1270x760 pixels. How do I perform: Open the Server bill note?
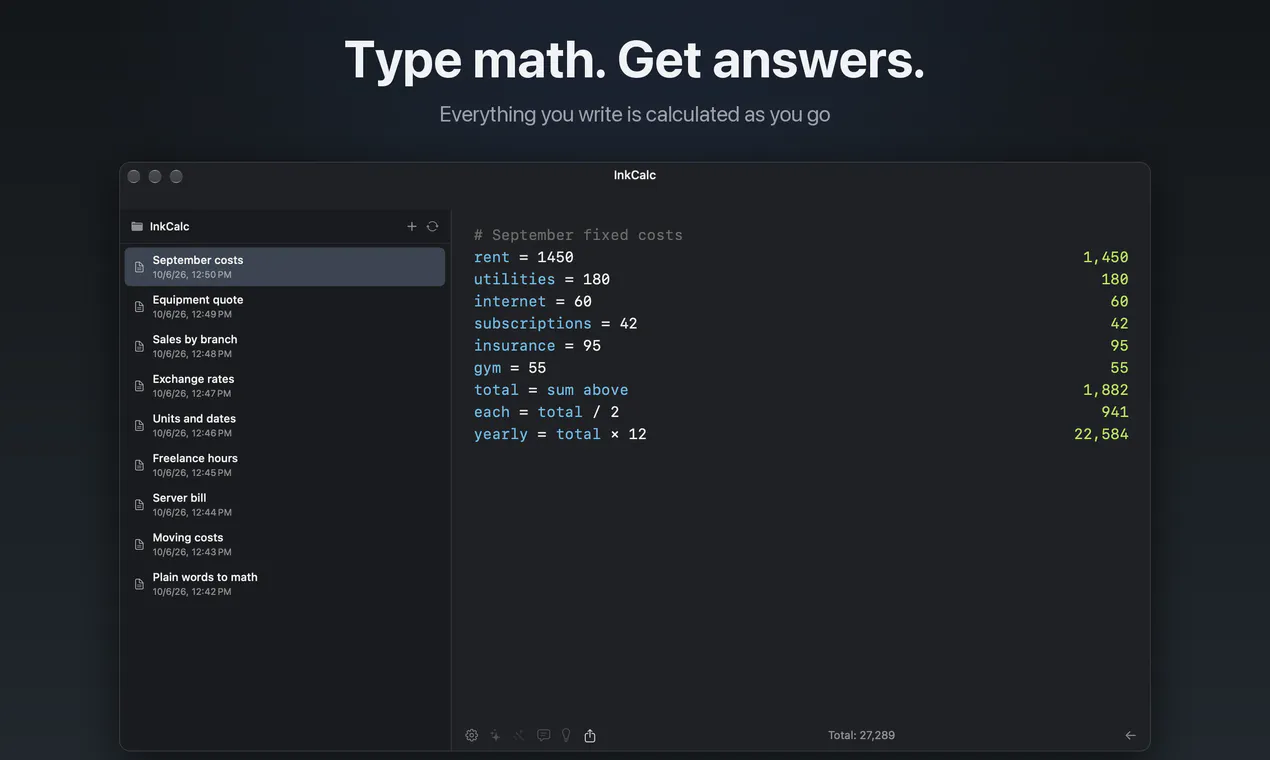285,504
